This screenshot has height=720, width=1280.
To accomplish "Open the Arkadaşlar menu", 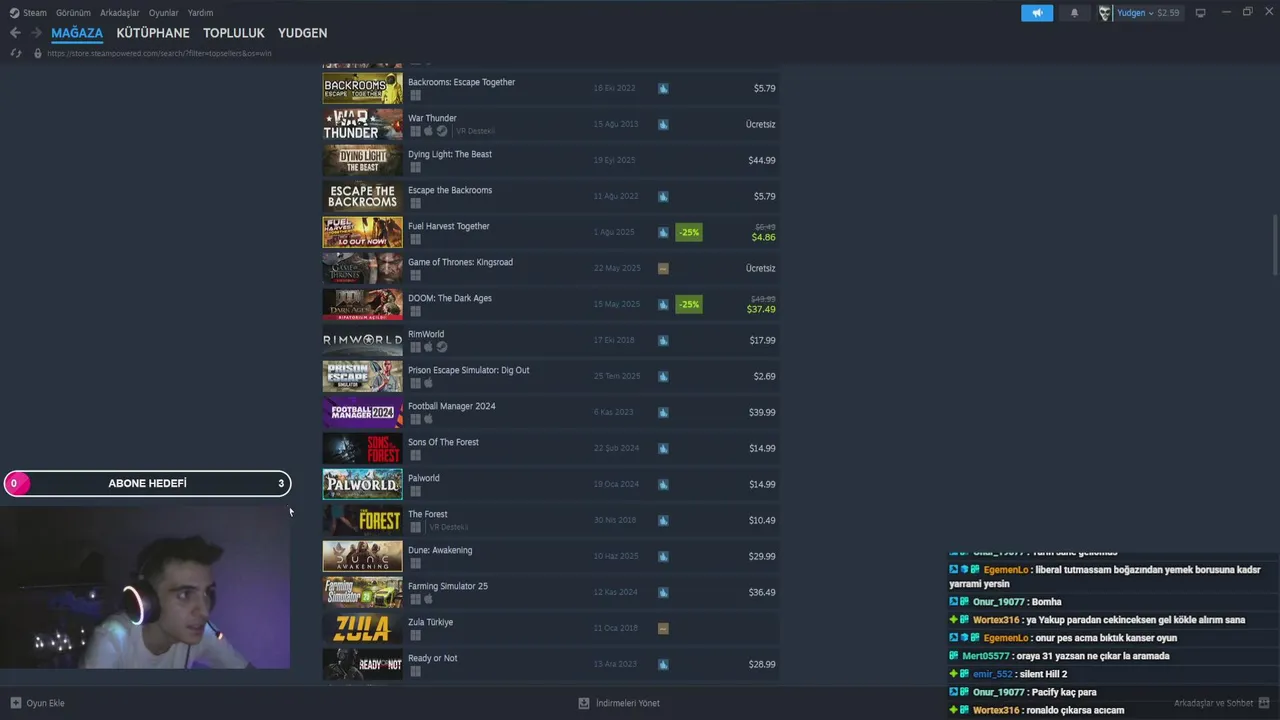I will [120, 13].
